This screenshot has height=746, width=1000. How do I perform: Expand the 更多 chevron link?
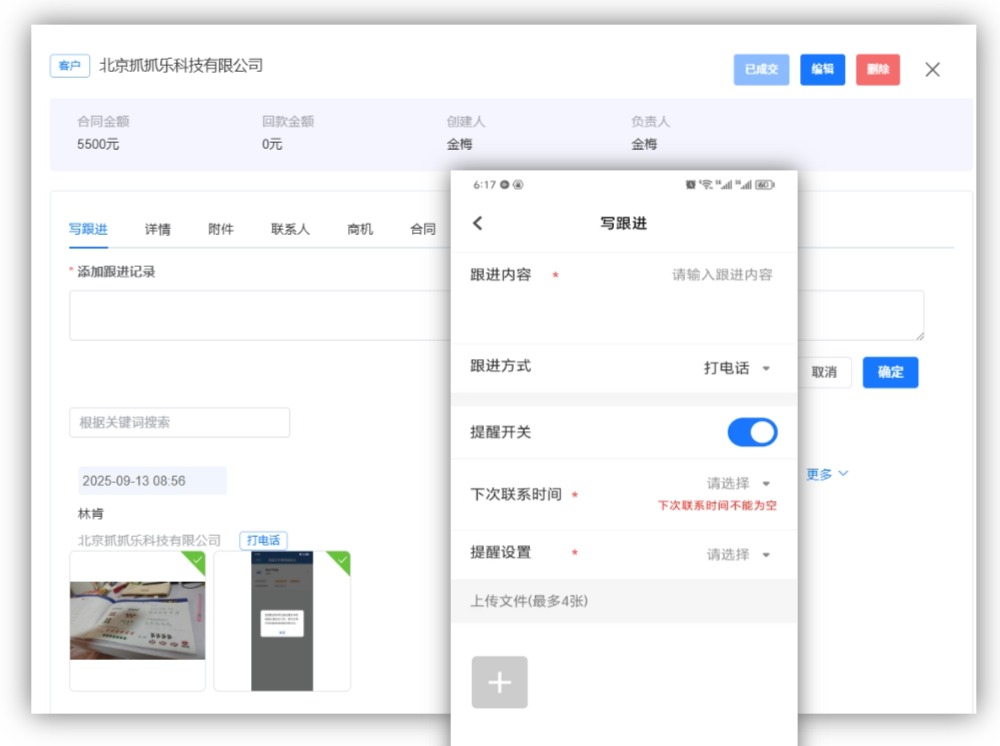(827, 474)
